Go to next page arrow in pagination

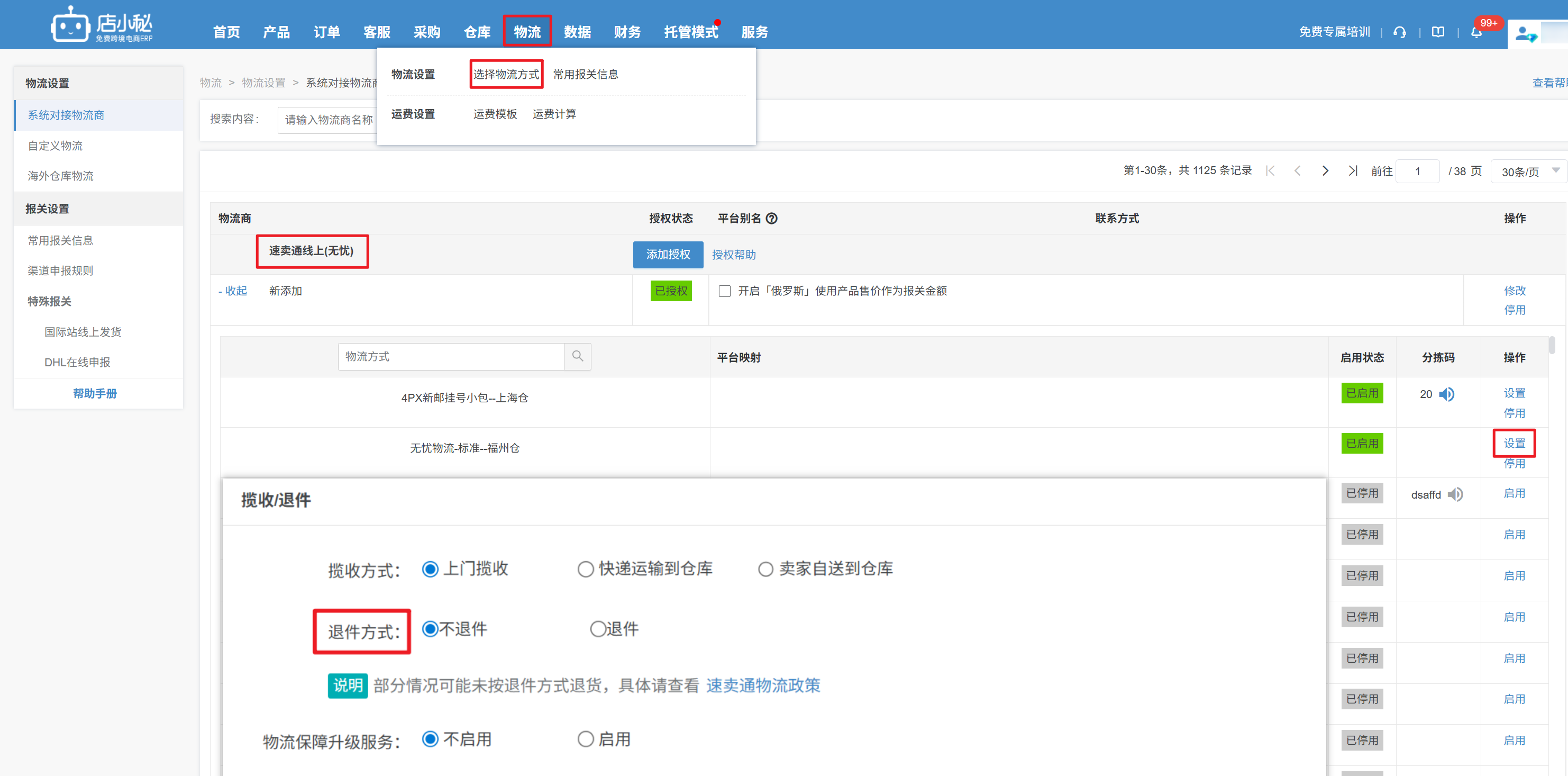(1325, 171)
